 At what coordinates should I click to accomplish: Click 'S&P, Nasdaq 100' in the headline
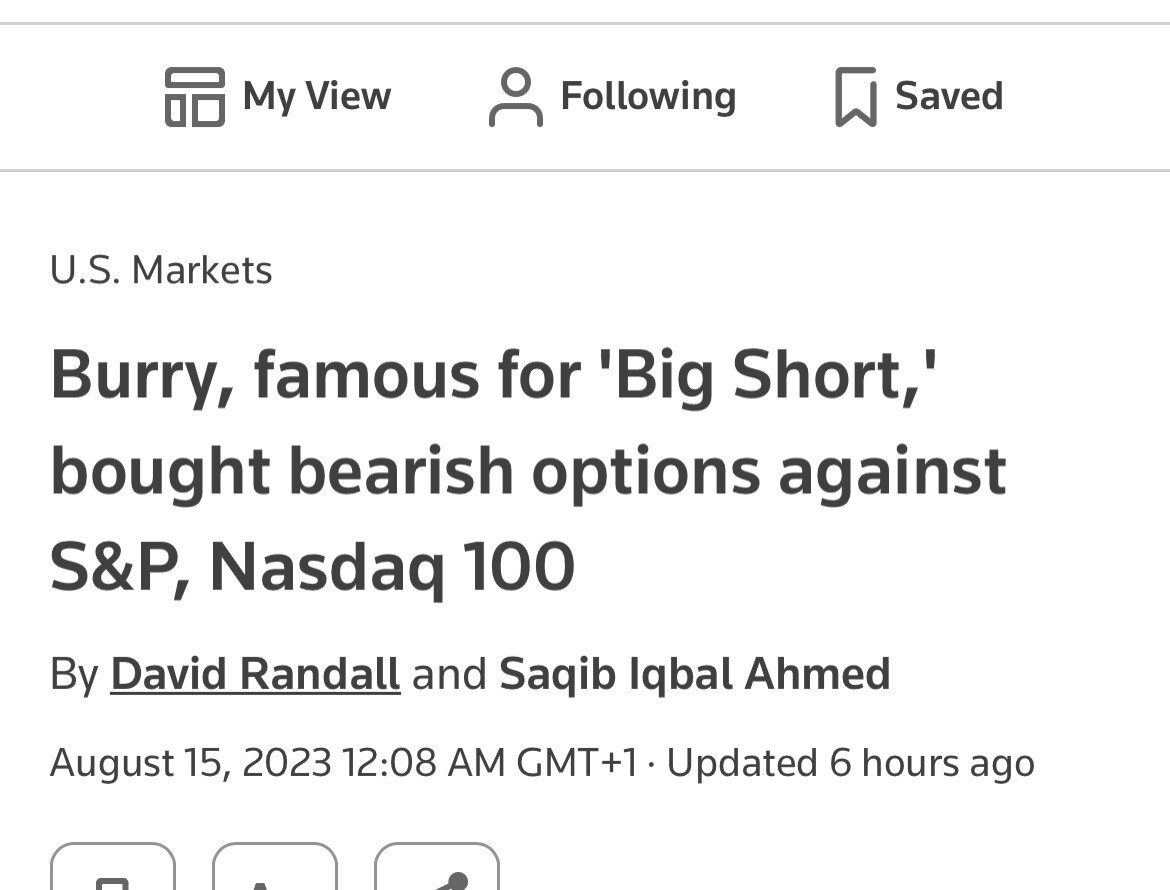(x=312, y=567)
